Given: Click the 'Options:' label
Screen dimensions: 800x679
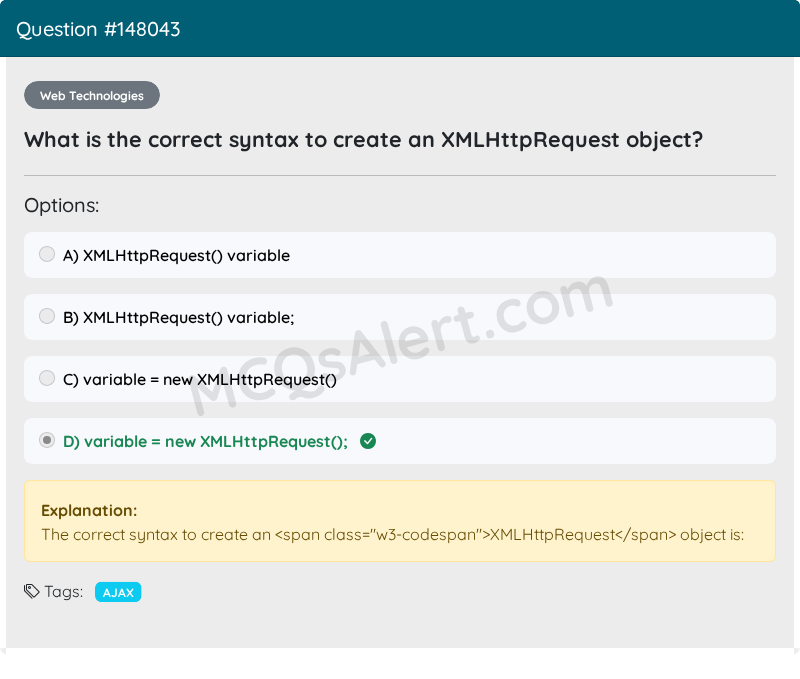Looking at the screenshot, I should [62, 206].
